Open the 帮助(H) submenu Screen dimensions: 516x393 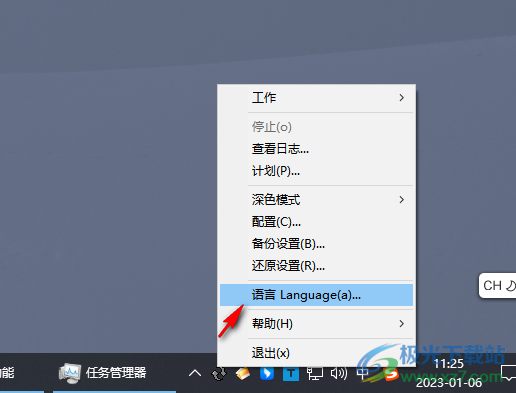316,324
